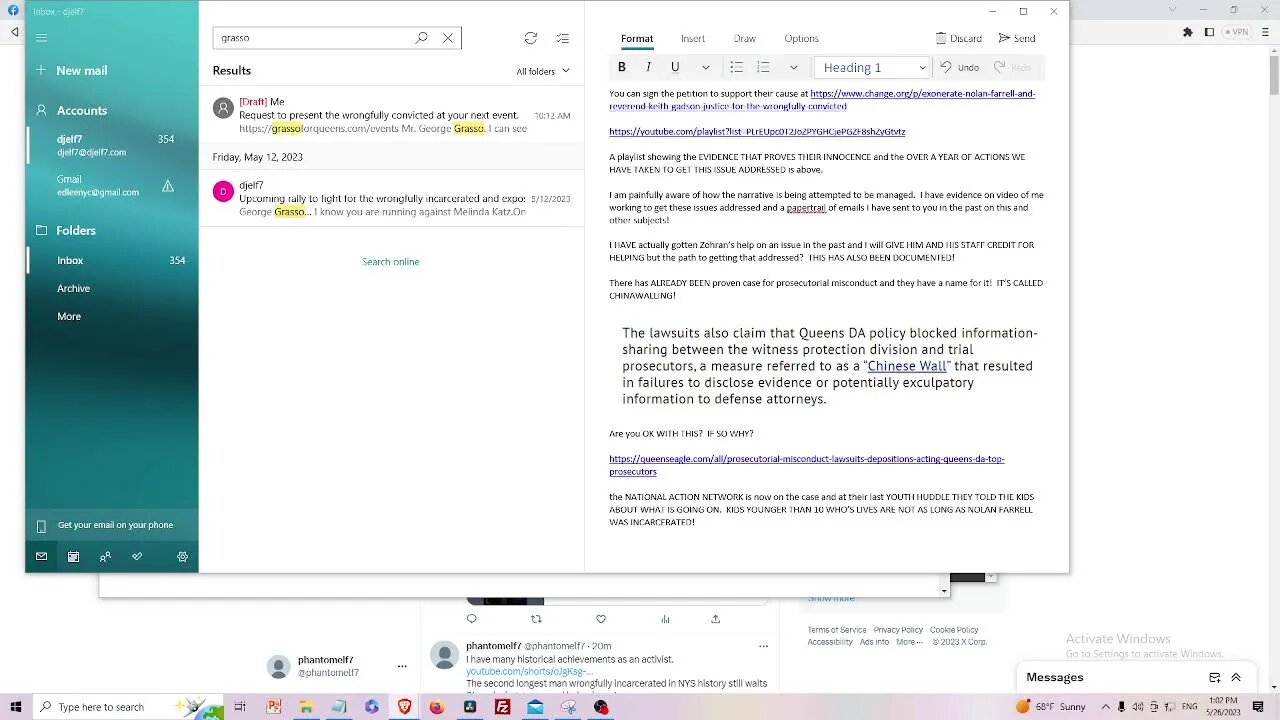Open the 'Chinese Wall' link in the quote

pyautogui.click(x=907, y=366)
